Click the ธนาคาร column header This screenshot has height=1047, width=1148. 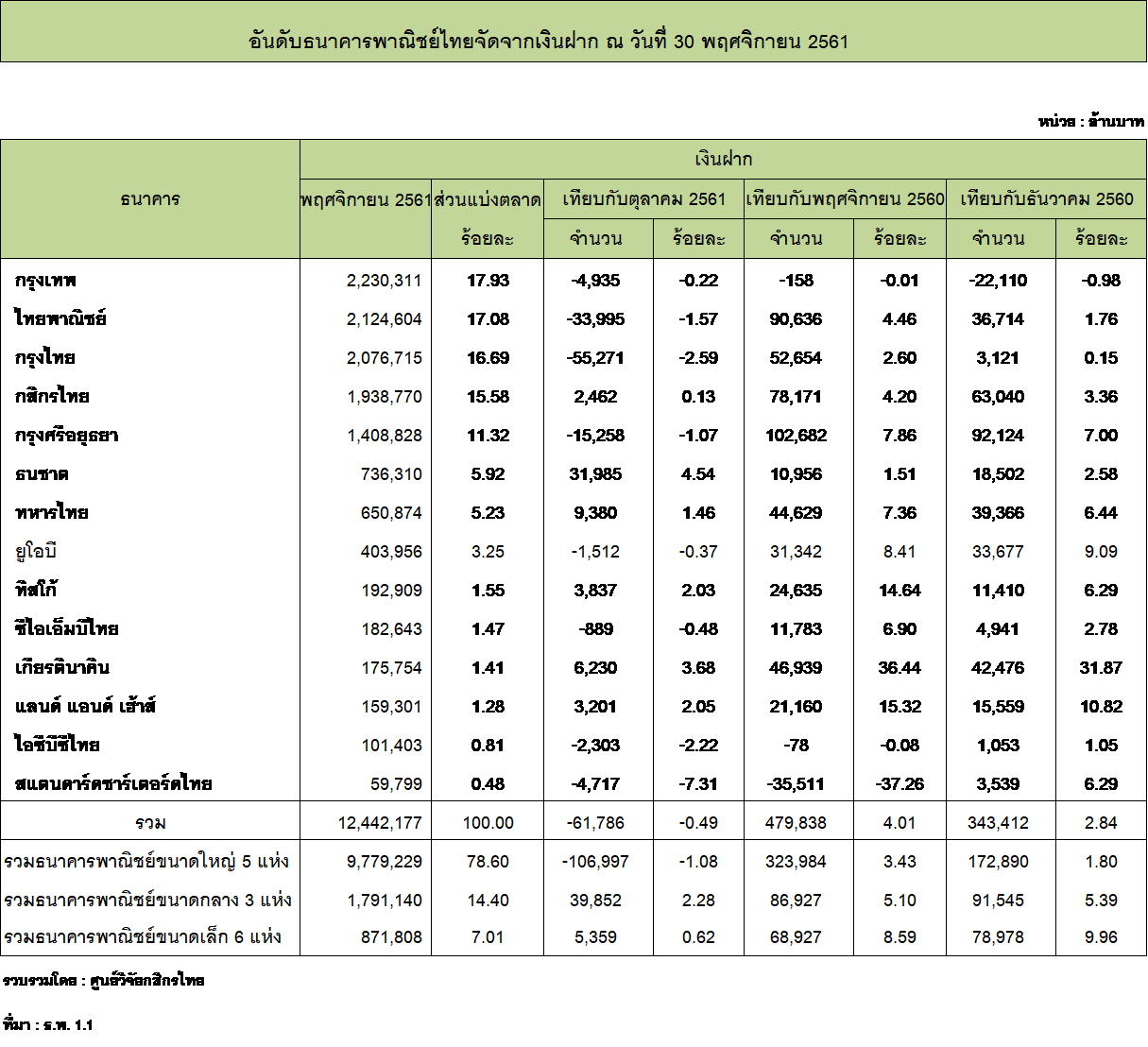coord(150,199)
